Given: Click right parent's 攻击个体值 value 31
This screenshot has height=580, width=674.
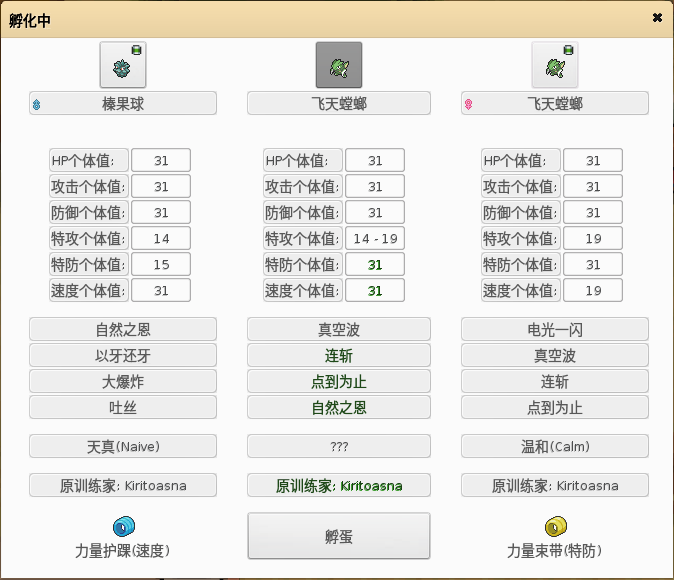Looking at the screenshot, I should tap(593, 186).
